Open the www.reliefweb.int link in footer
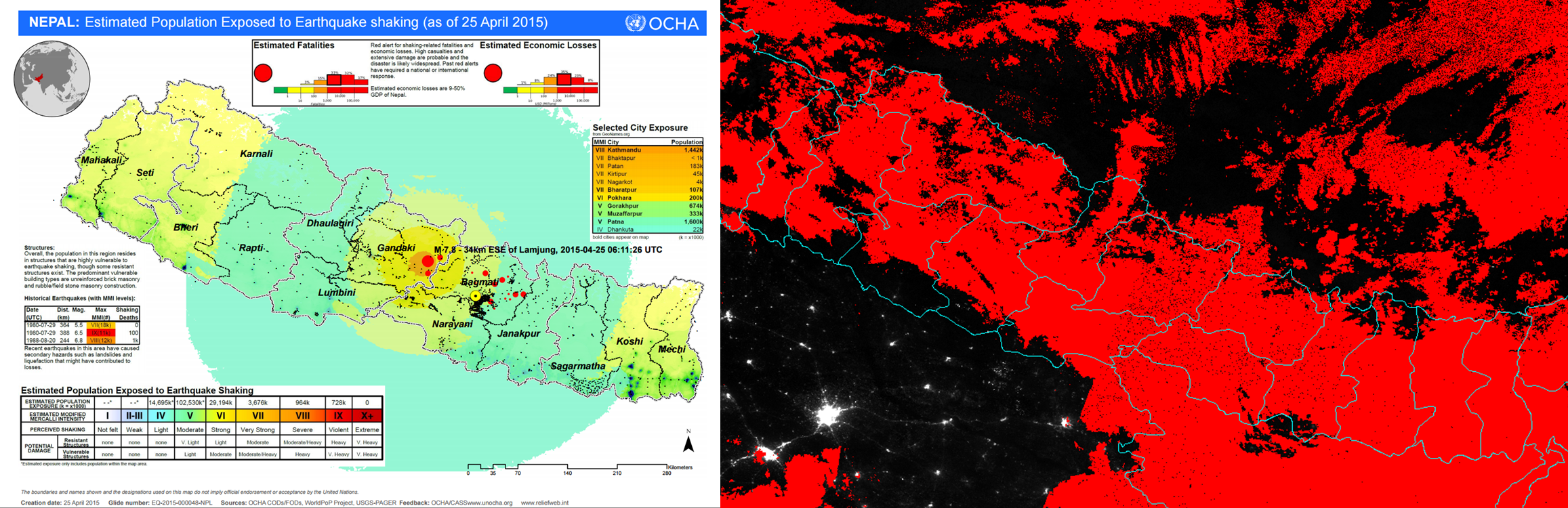This screenshot has height=508, width=1568. click(x=545, y=503)
